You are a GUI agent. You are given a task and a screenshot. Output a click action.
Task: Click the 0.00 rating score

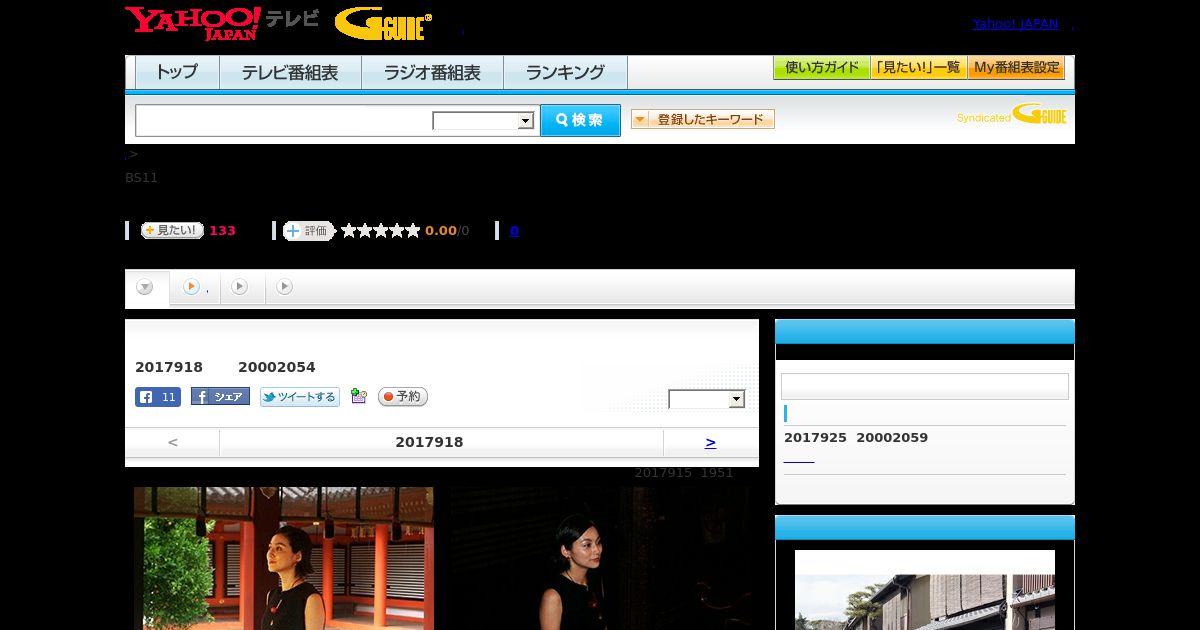(441, 231)
